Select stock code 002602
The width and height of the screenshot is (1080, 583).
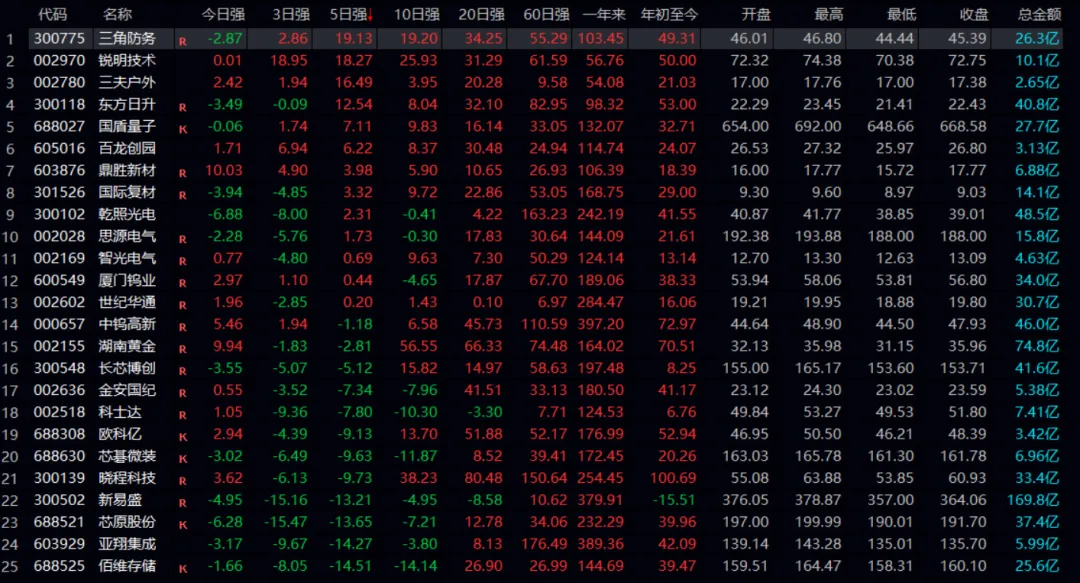click(59, 303)
